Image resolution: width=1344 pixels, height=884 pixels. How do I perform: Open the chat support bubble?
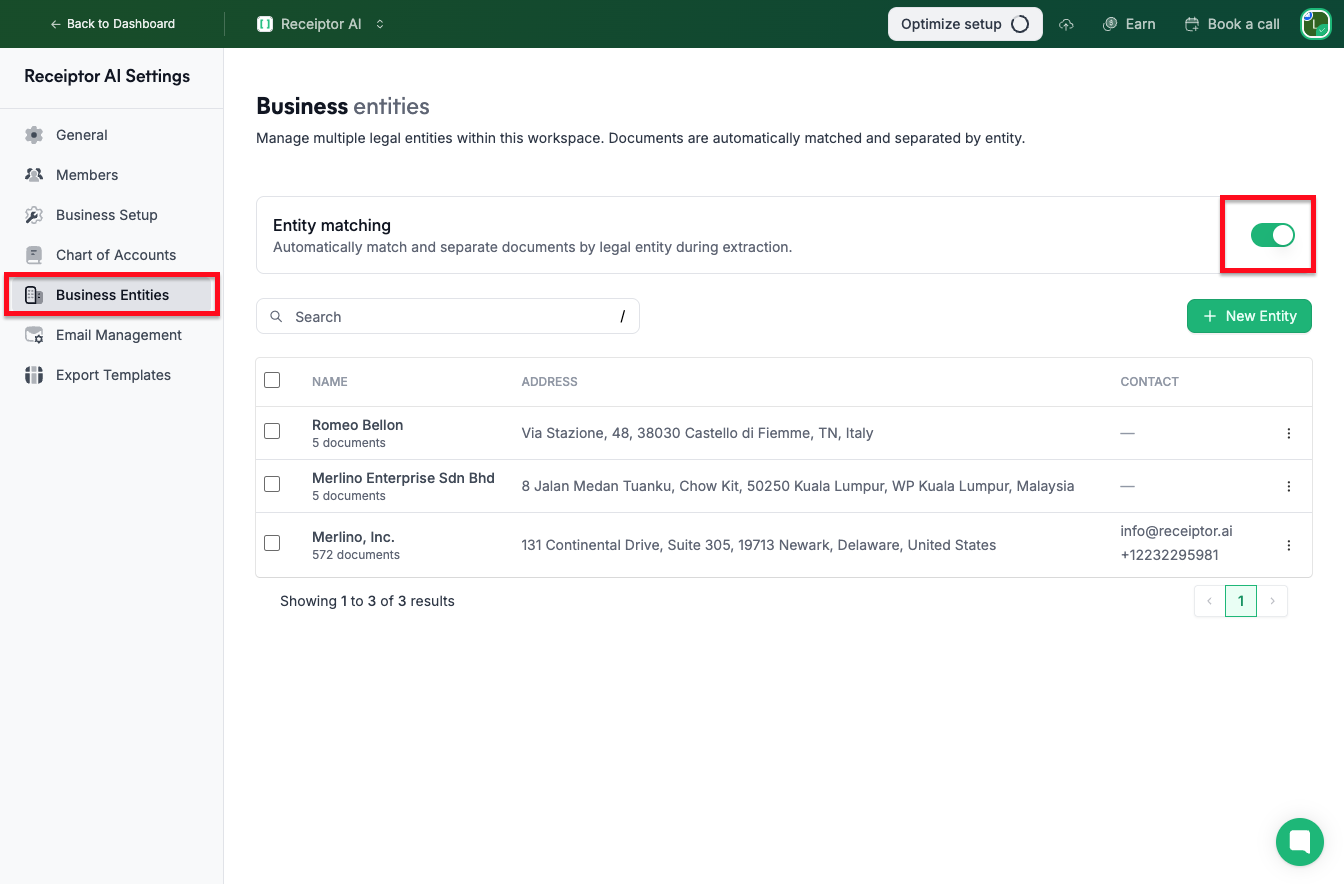1300,842
